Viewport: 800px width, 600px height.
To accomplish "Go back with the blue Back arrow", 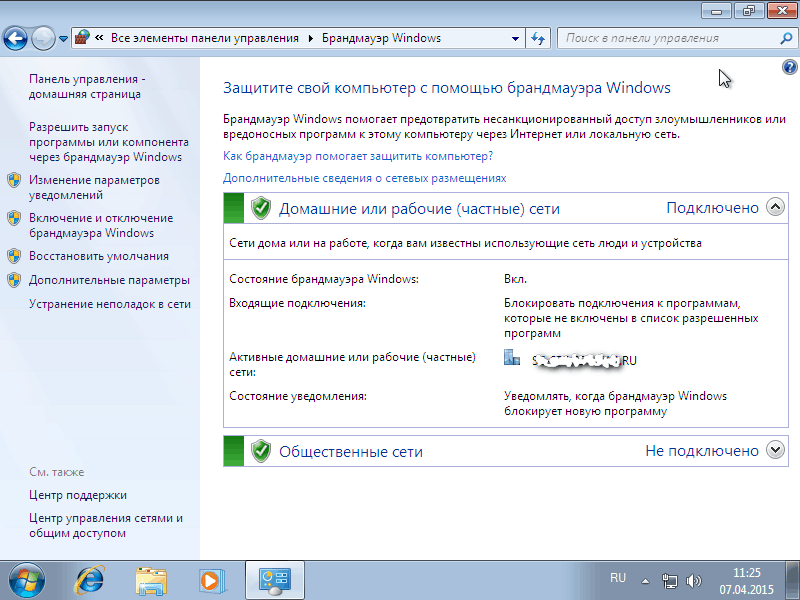I will pyautogui.click(x=15, y=38).
